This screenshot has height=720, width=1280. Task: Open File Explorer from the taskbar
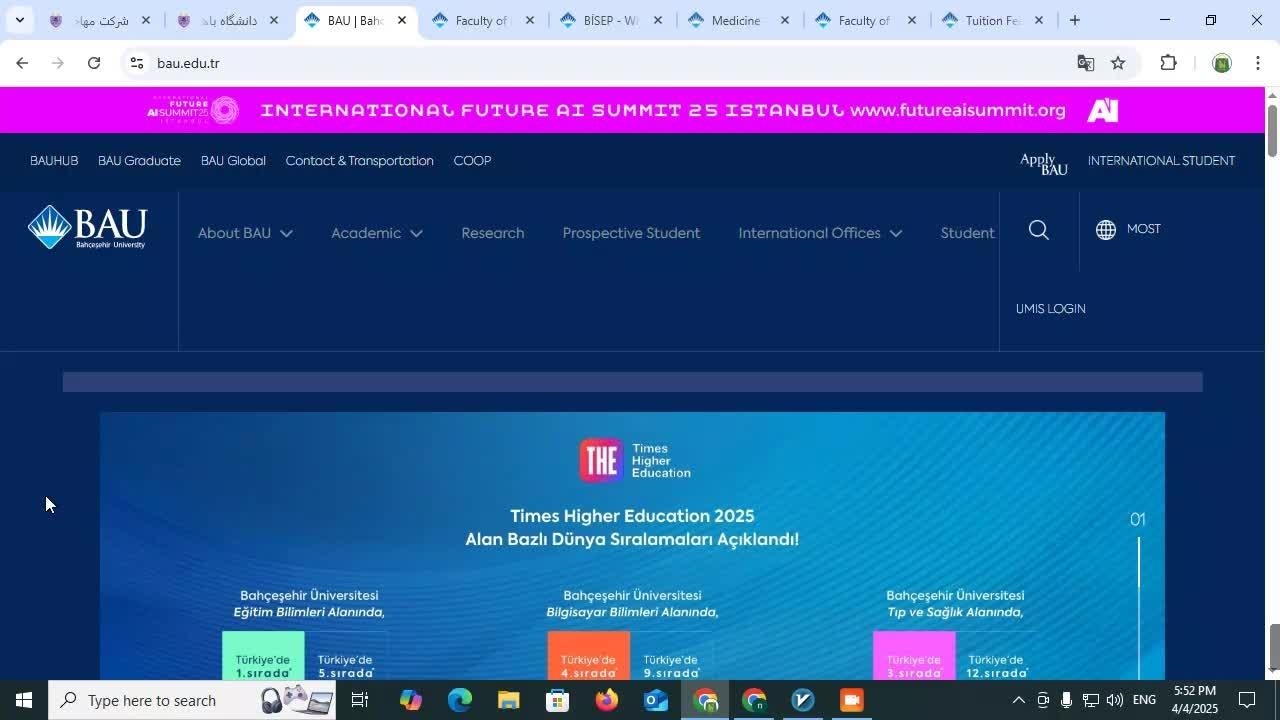click(x=509, y=700)
